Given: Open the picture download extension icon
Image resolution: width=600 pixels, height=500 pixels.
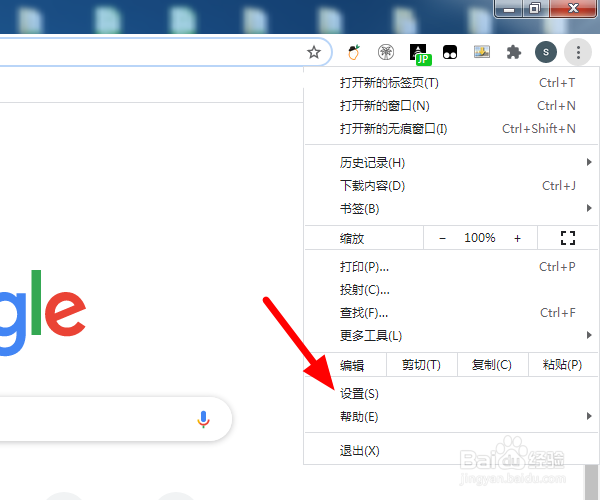Looking at the screenshot, I should point(482,52).
